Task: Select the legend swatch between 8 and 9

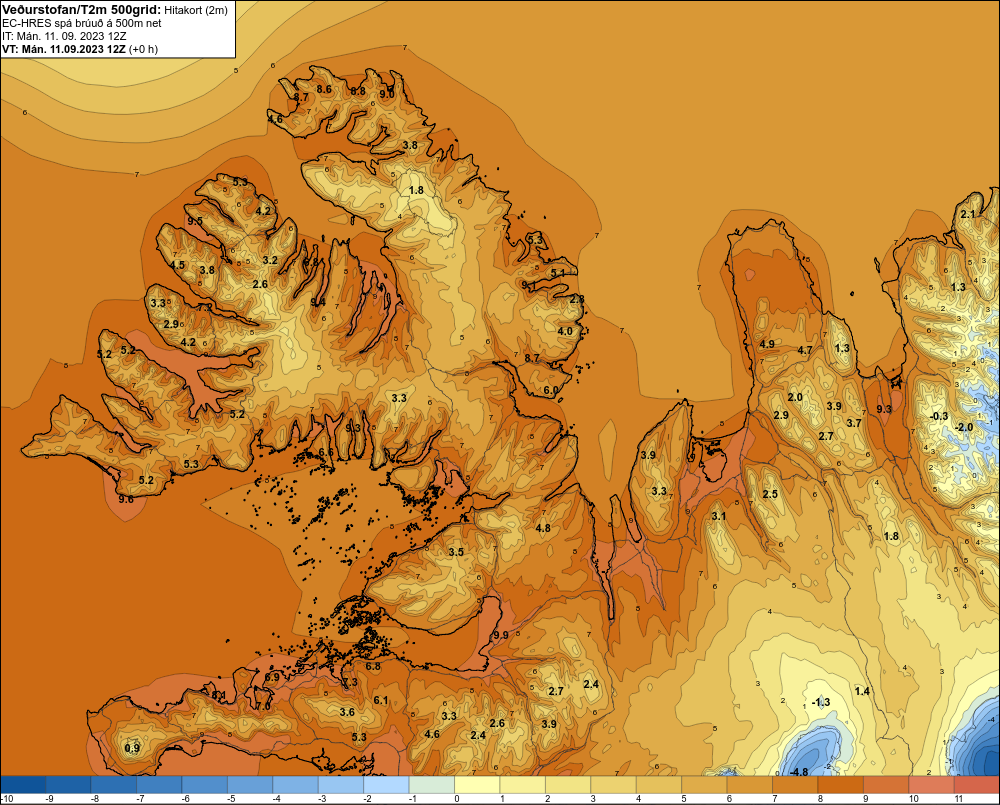Action: pos(841,785)
